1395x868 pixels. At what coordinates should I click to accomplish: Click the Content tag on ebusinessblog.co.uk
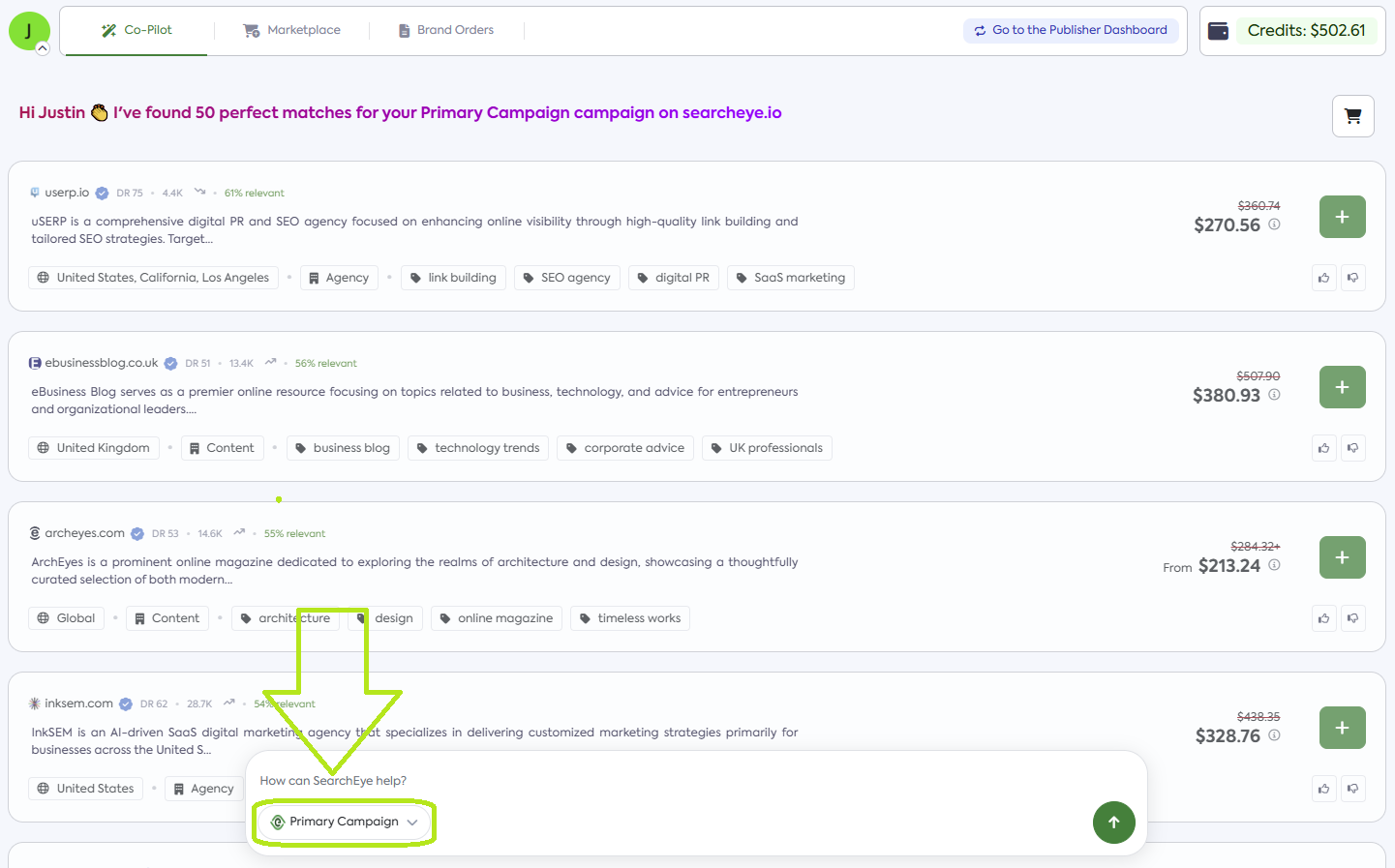[x=222, y=448]
